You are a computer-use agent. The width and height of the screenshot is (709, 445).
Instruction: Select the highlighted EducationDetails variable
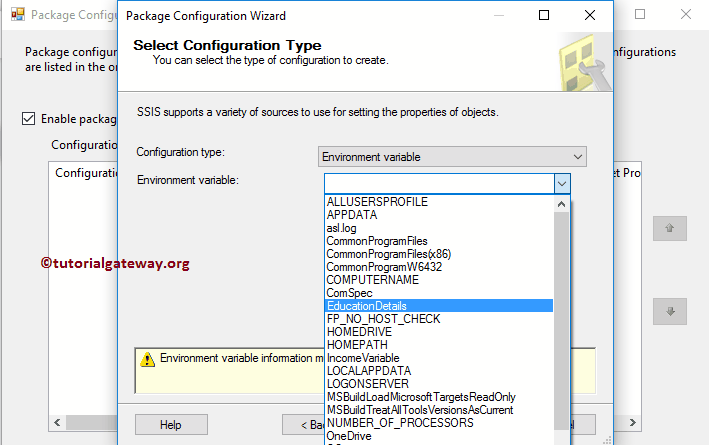(439, 306)
